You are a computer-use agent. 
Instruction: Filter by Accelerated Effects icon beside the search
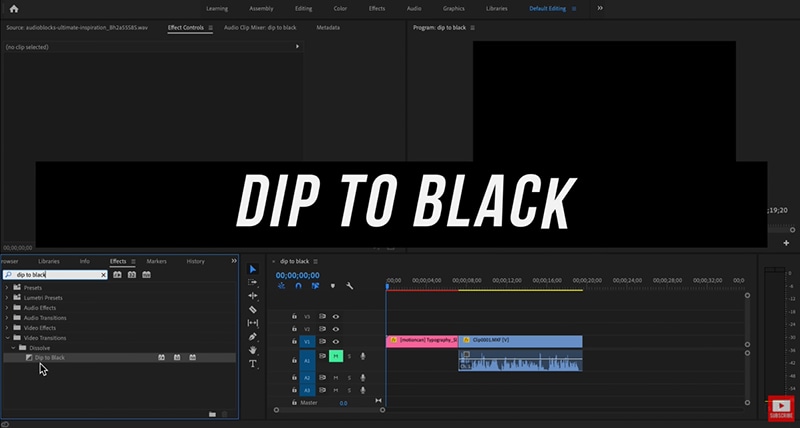(x=117, y=274)
